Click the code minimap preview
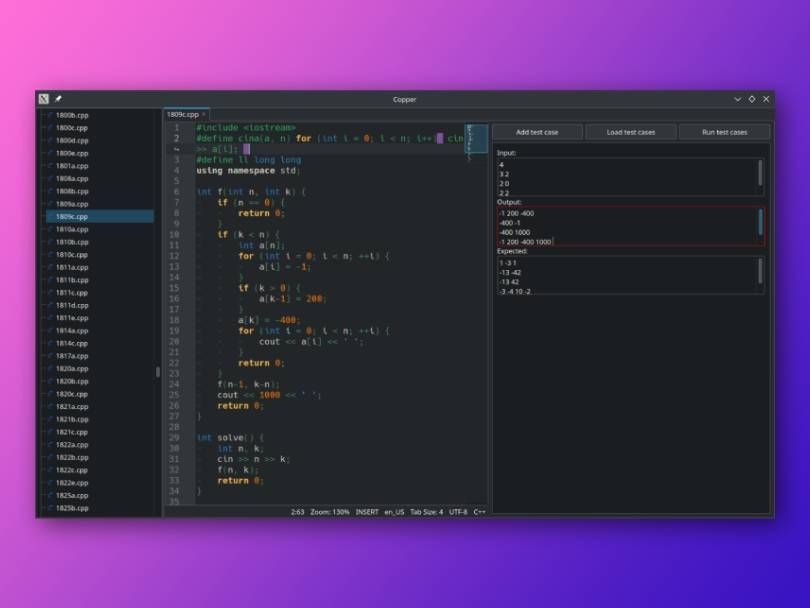The height and width of the screenshot is (608, 810). (x=475, y=142)
